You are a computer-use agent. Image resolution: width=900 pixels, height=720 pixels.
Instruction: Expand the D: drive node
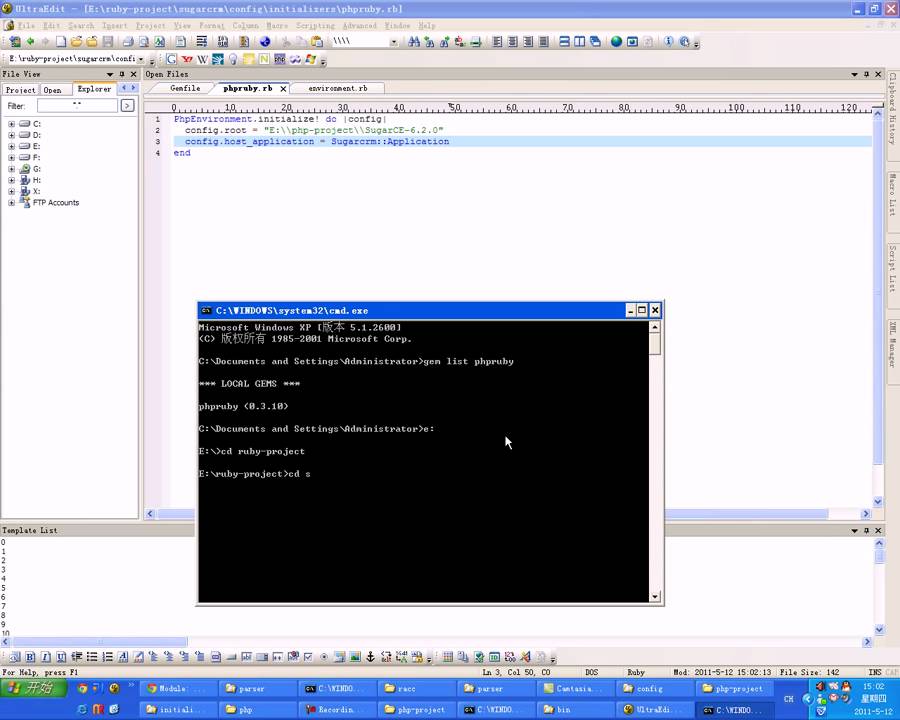pyautogui.click(x=11, y=135)
